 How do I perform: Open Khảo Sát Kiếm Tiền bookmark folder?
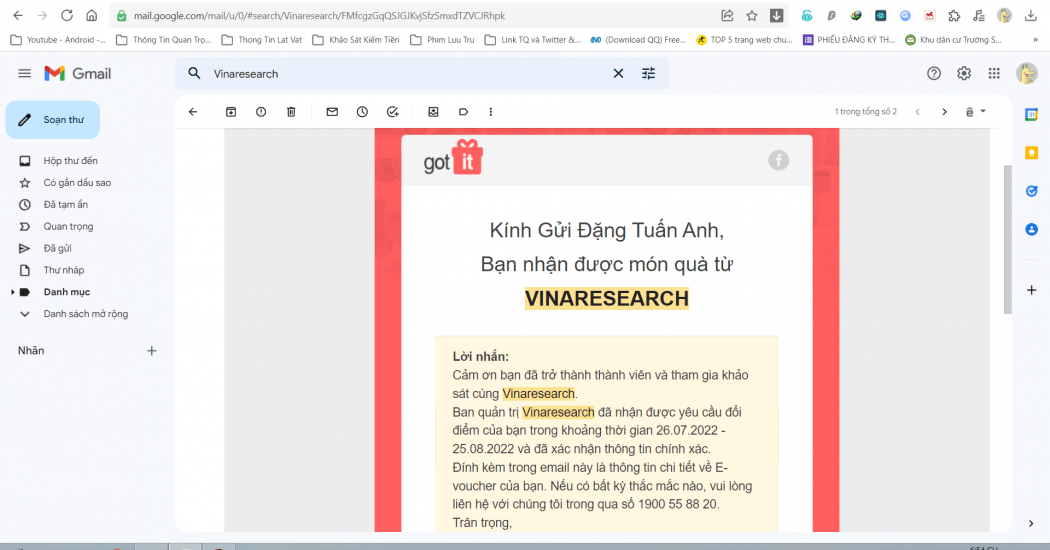pyautogui.click(x=356, y=40)
